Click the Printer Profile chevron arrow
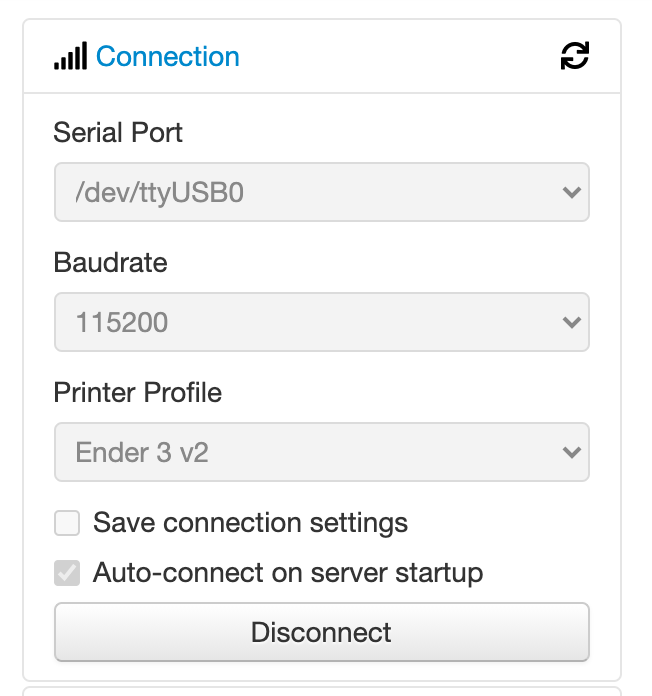This screenshot has height=696, width=652. [572, 452]
